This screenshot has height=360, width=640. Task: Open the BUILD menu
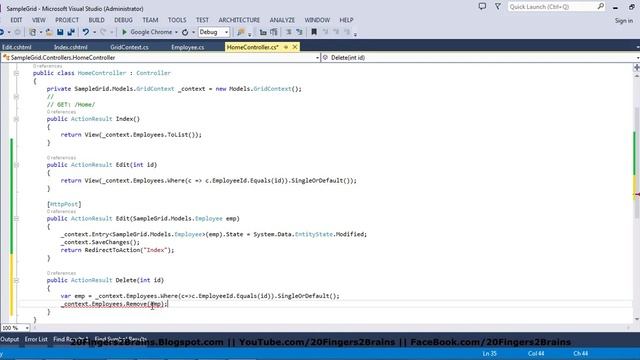(x=96, y=20)
